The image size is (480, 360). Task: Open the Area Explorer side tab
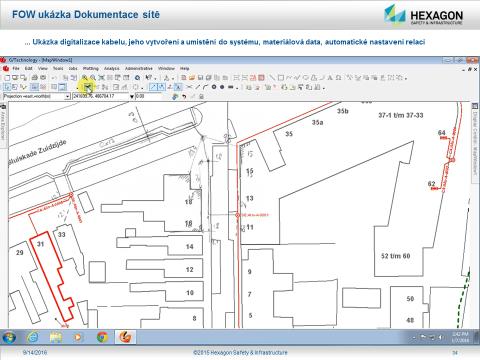(3, 125)
